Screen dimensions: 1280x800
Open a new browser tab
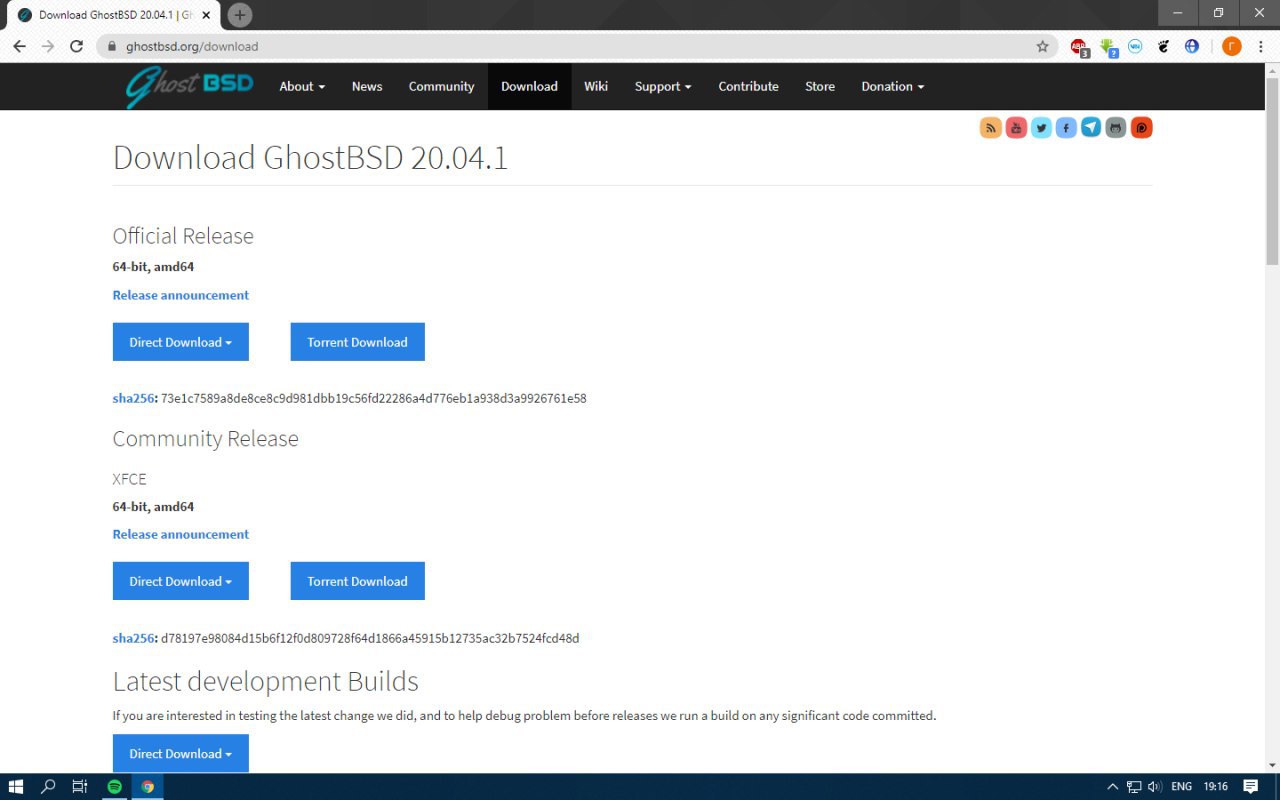(x=239, y=15)
